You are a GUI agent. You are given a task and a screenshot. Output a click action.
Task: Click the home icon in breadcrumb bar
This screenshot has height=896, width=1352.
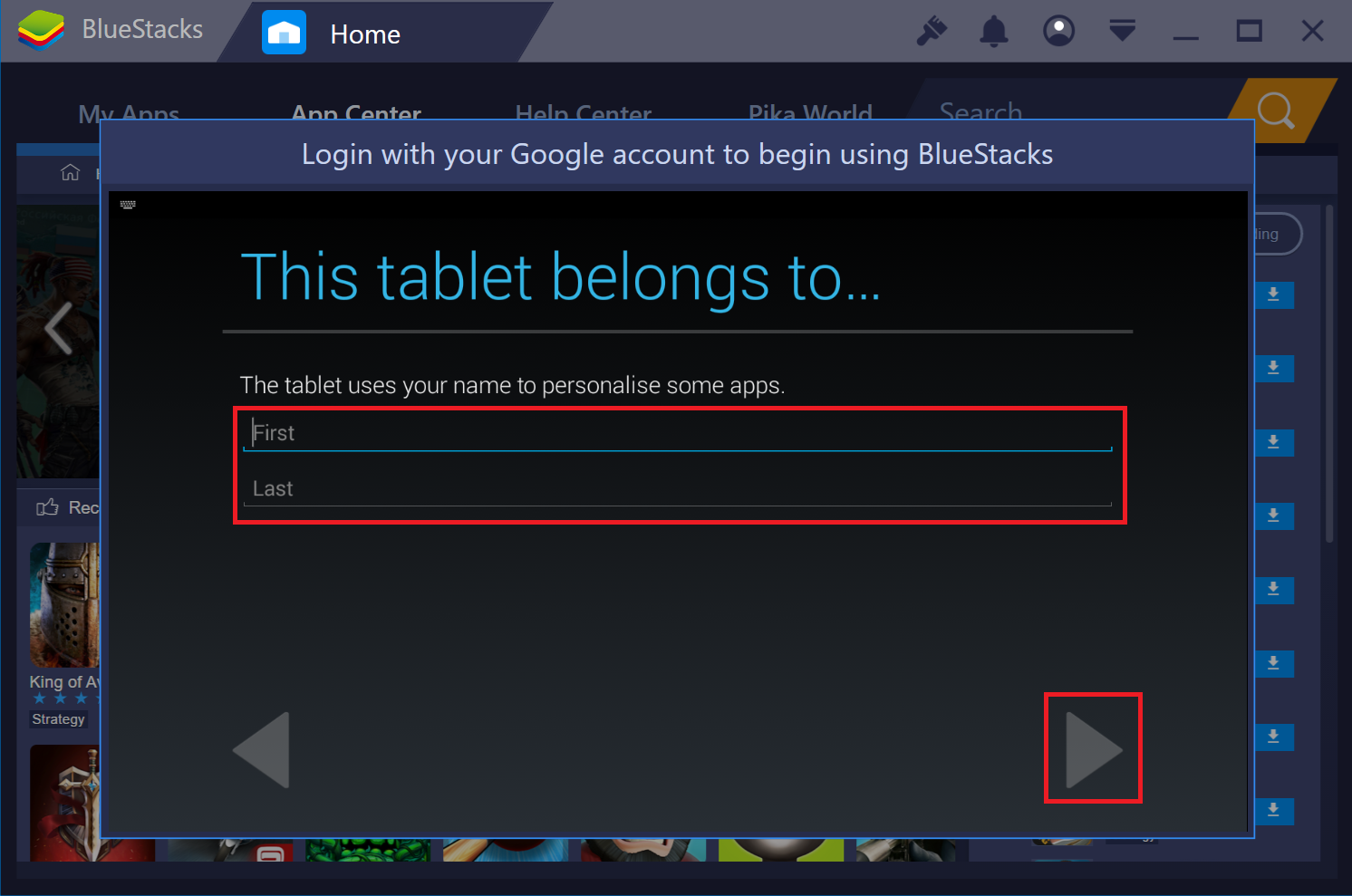pyautogui.click(x=70, y=172)
